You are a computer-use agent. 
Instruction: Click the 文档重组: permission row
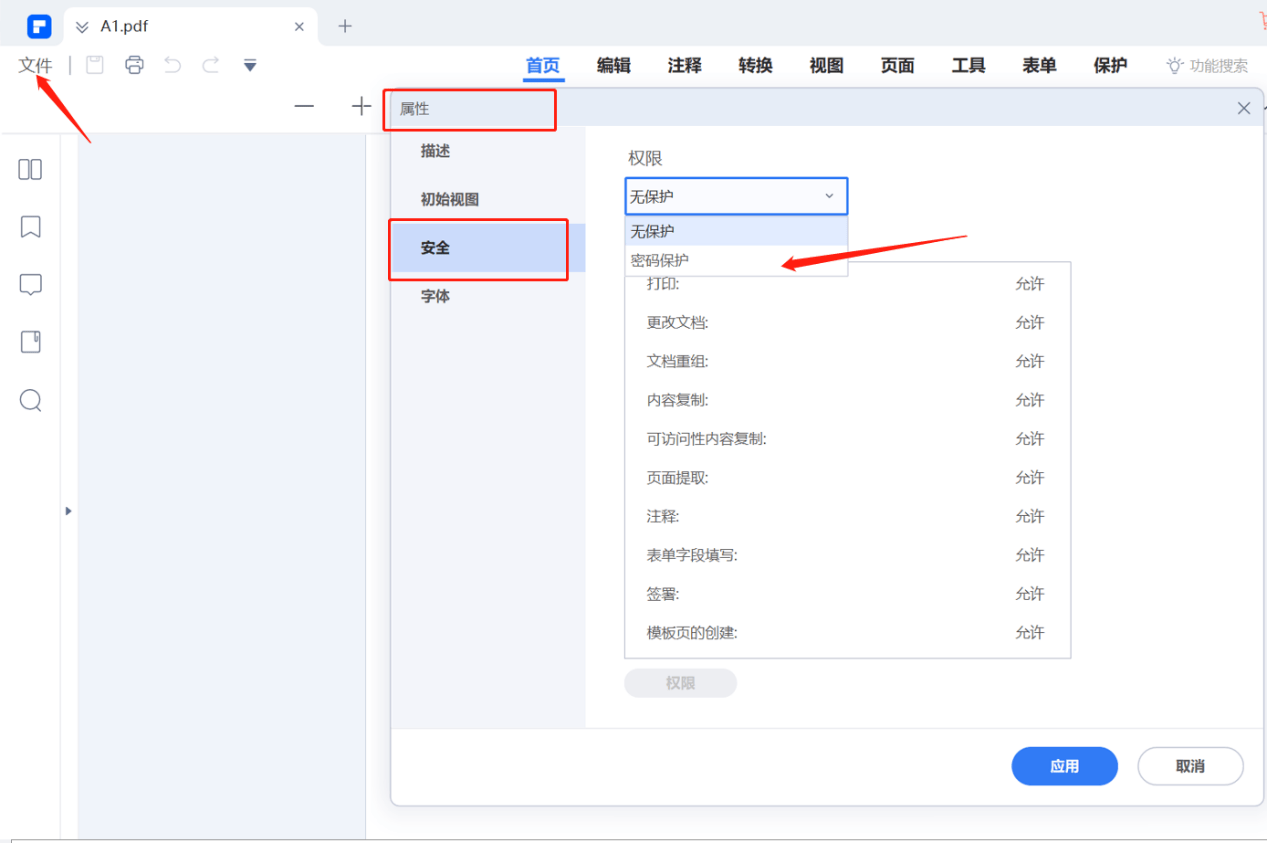point(847,361)
